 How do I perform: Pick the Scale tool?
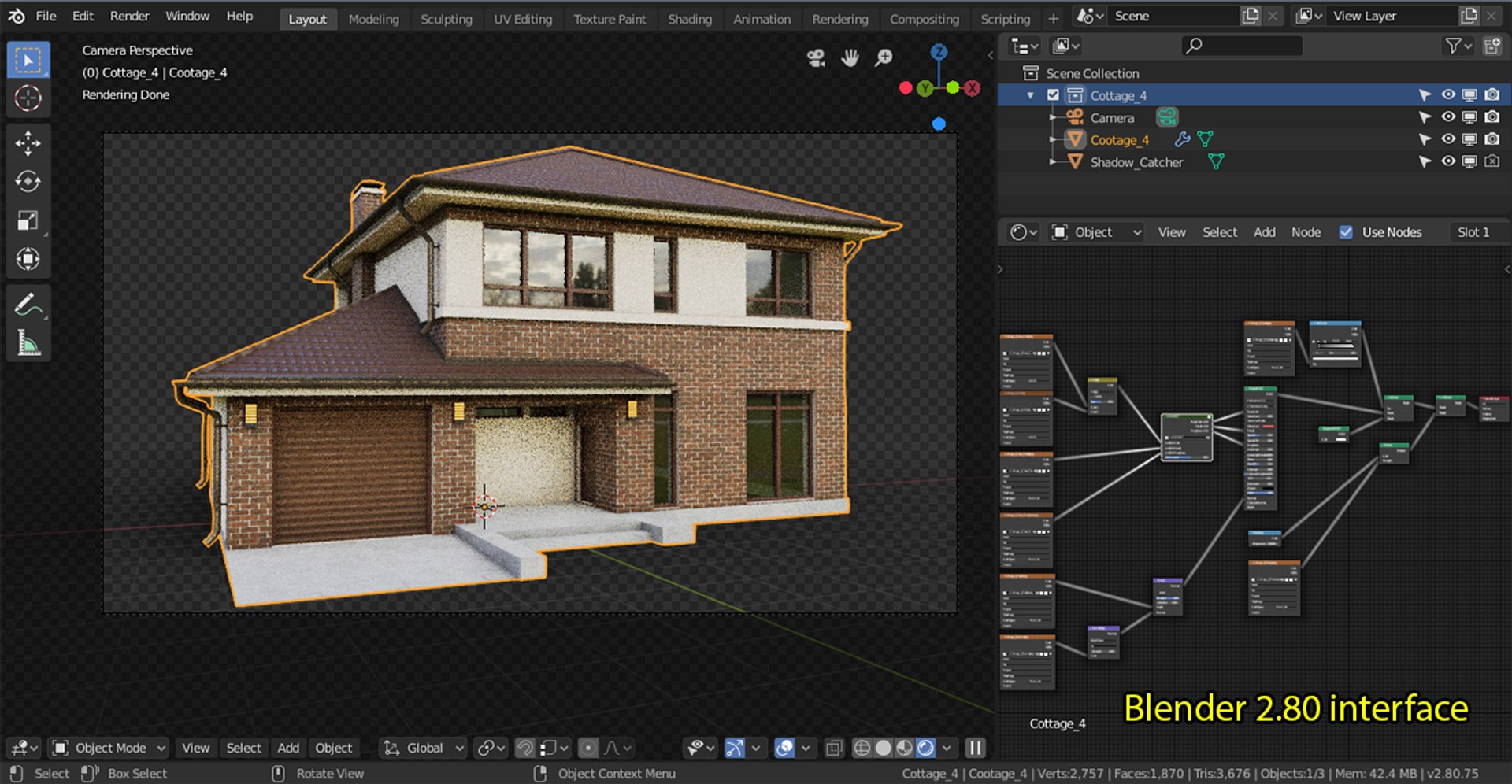point(28,220)
